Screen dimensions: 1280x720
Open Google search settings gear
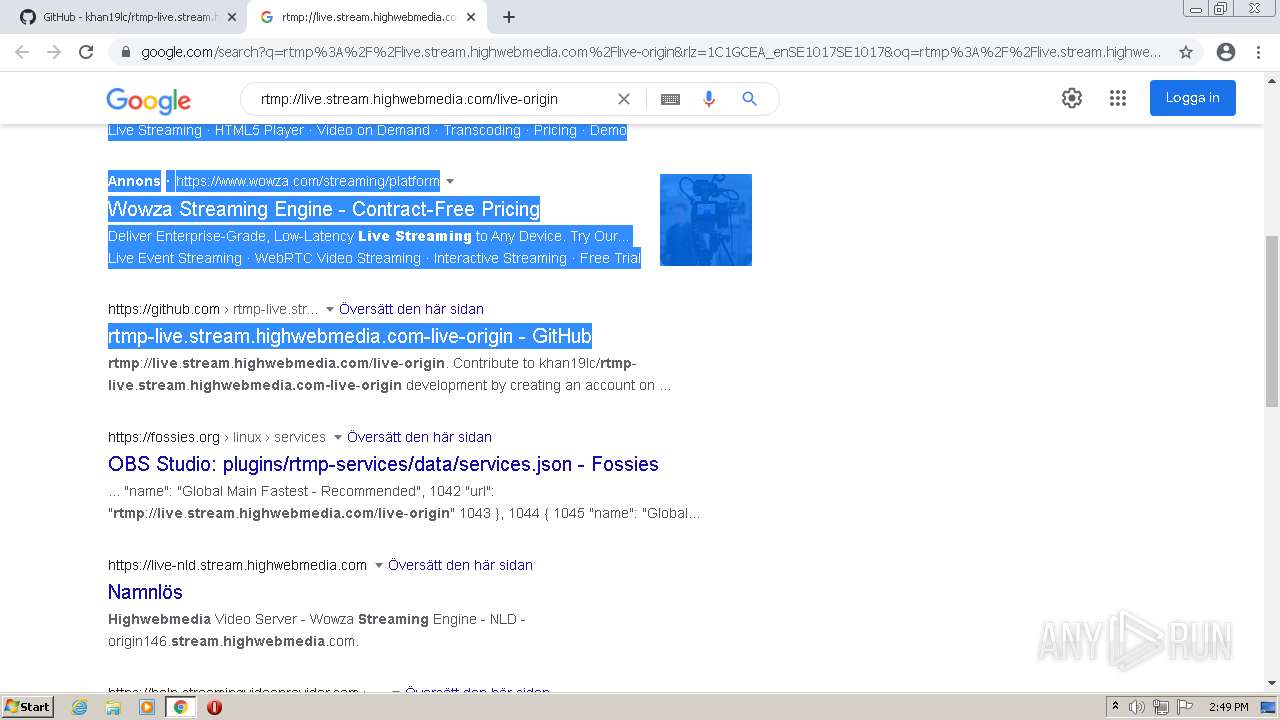(1072, 98)
